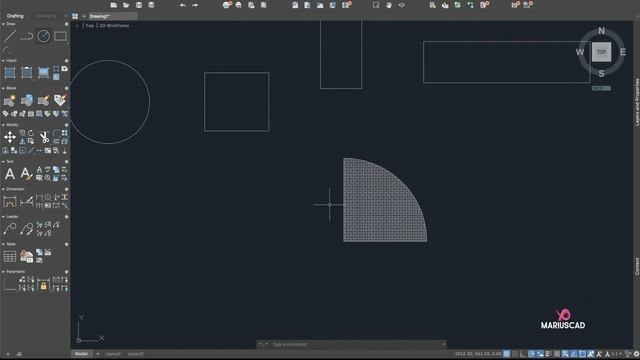
Task: Open the settings gear in status bar
Action: [x=636, y=354]
